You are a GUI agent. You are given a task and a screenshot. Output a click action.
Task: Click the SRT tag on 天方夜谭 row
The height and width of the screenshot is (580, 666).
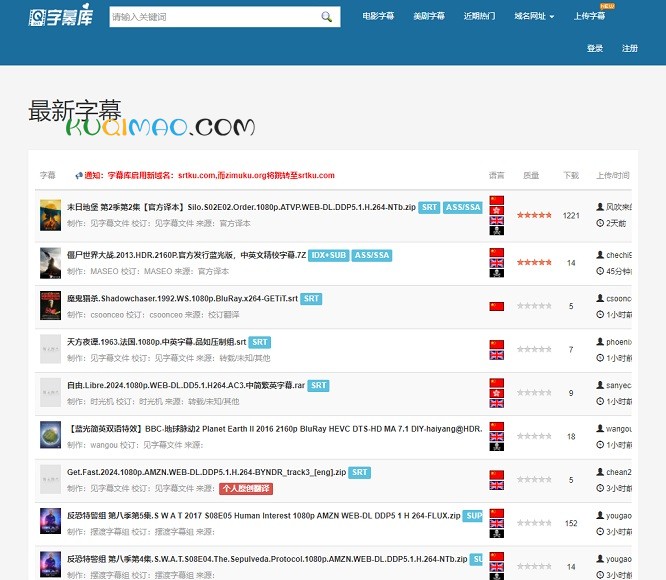(x=260, y=342)
